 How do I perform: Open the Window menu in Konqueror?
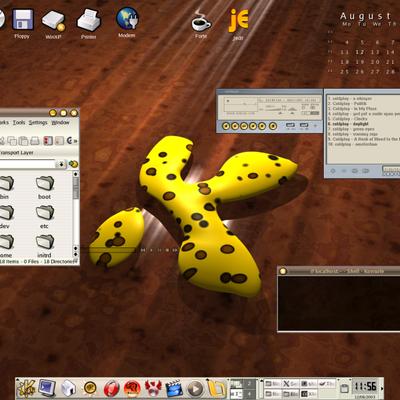[x=60, y=123]
